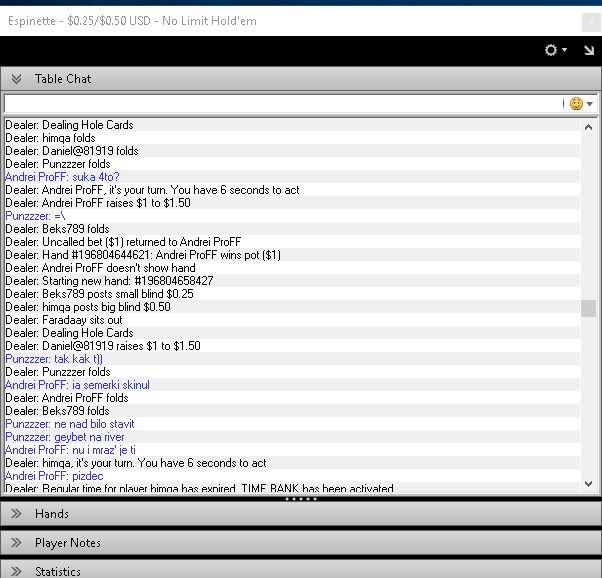Screen dimensions: 602x578
Task: Click the Espinette table title text
Action: [132, 21]
